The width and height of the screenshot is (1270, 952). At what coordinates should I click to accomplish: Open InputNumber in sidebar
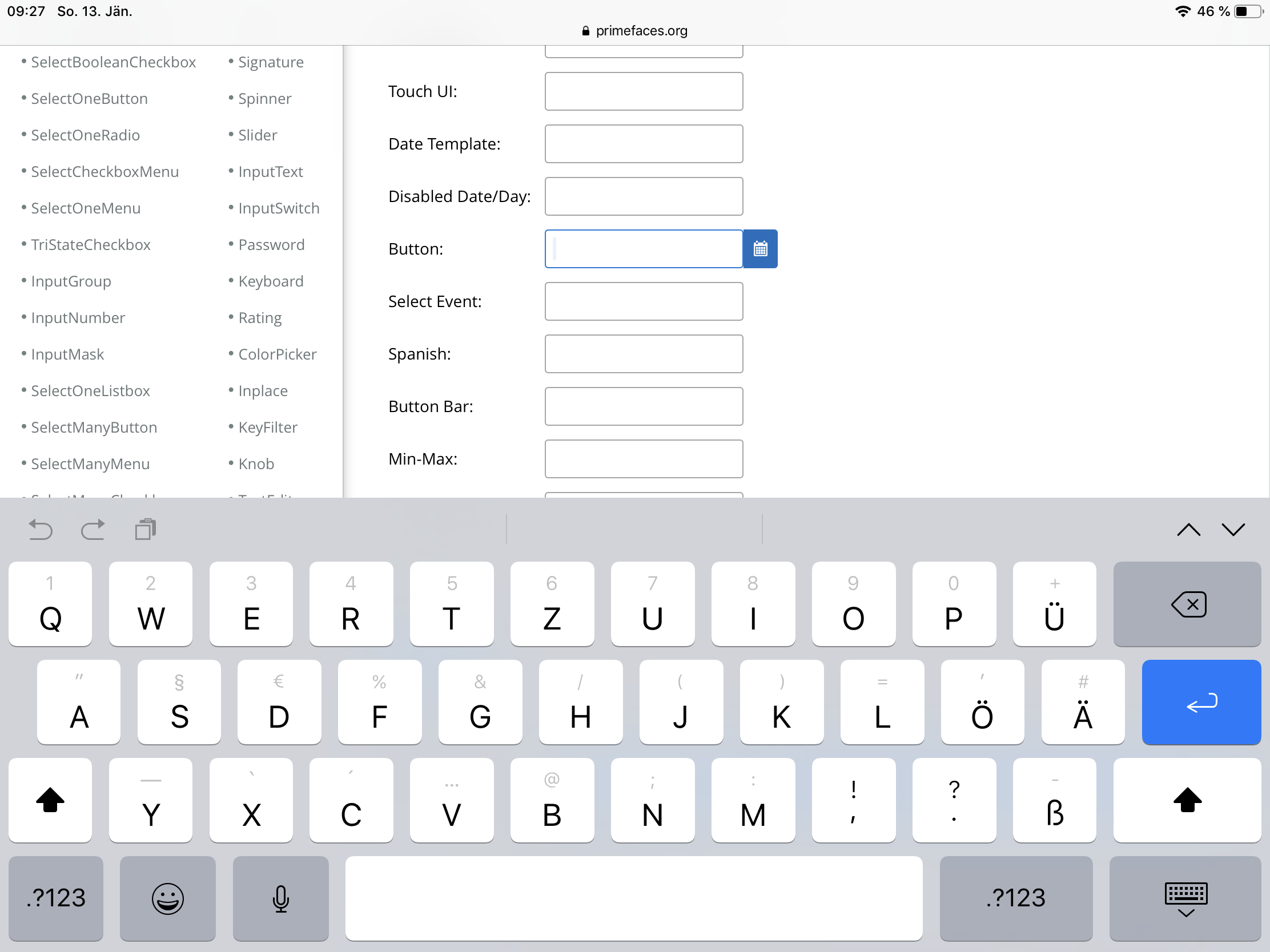pos(78,318)
